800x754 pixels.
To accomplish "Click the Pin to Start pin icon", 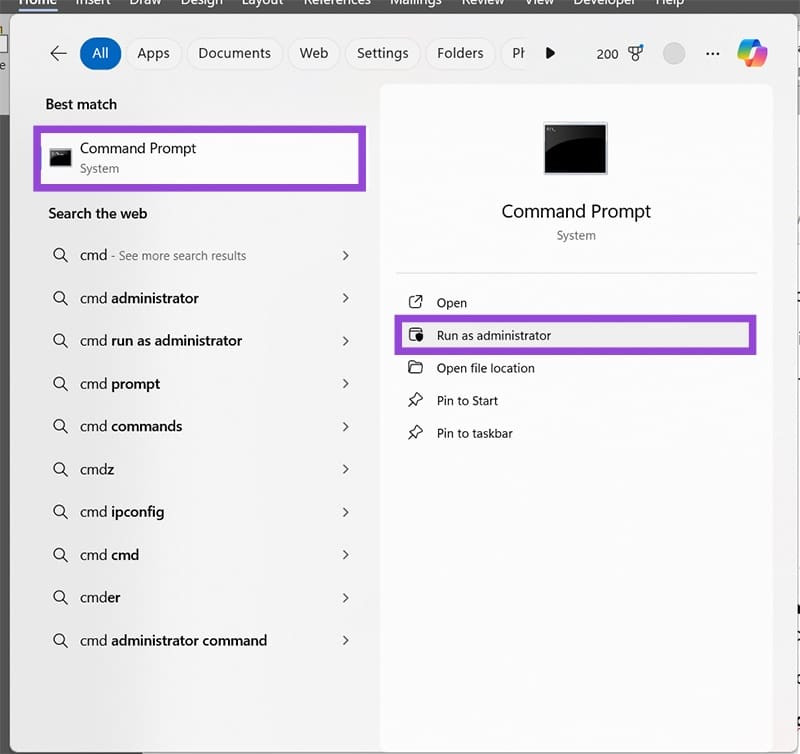I will (416, 401).
